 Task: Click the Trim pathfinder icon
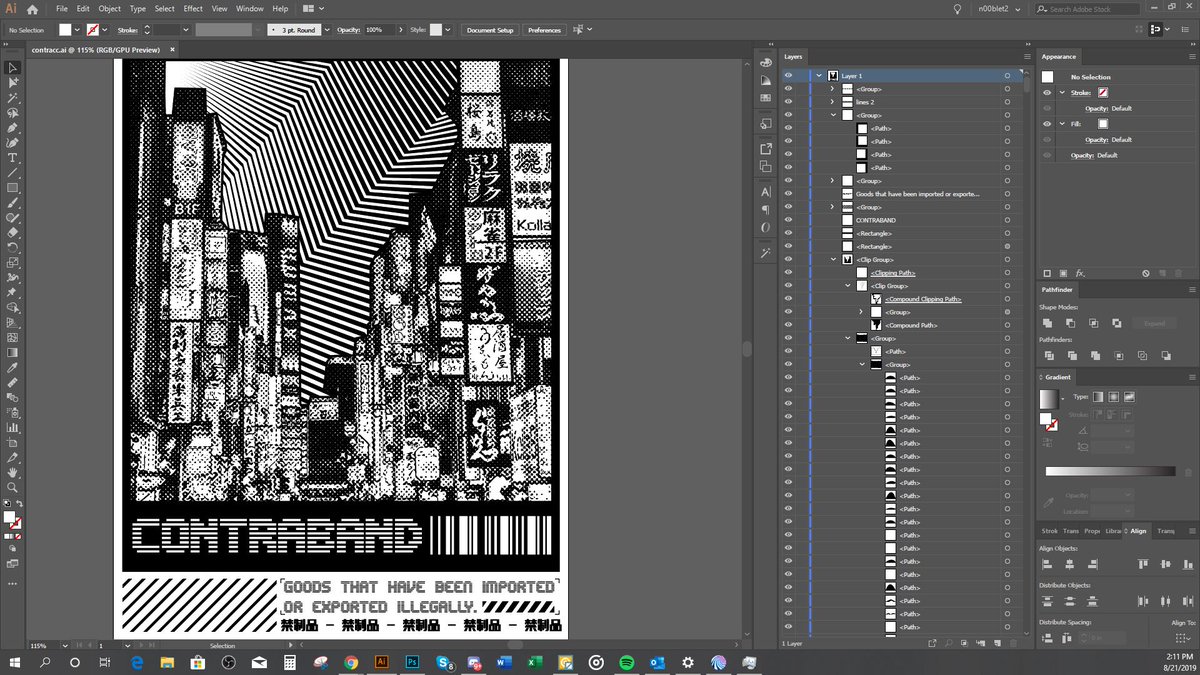[x=1070, y=355]
